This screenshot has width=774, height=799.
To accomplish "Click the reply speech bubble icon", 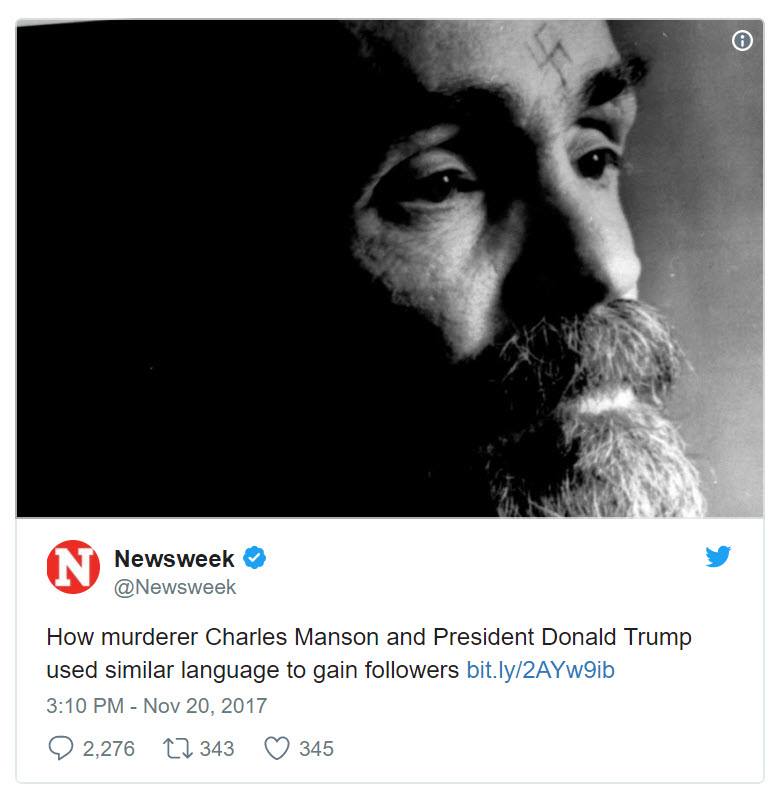I will point(61,748).
